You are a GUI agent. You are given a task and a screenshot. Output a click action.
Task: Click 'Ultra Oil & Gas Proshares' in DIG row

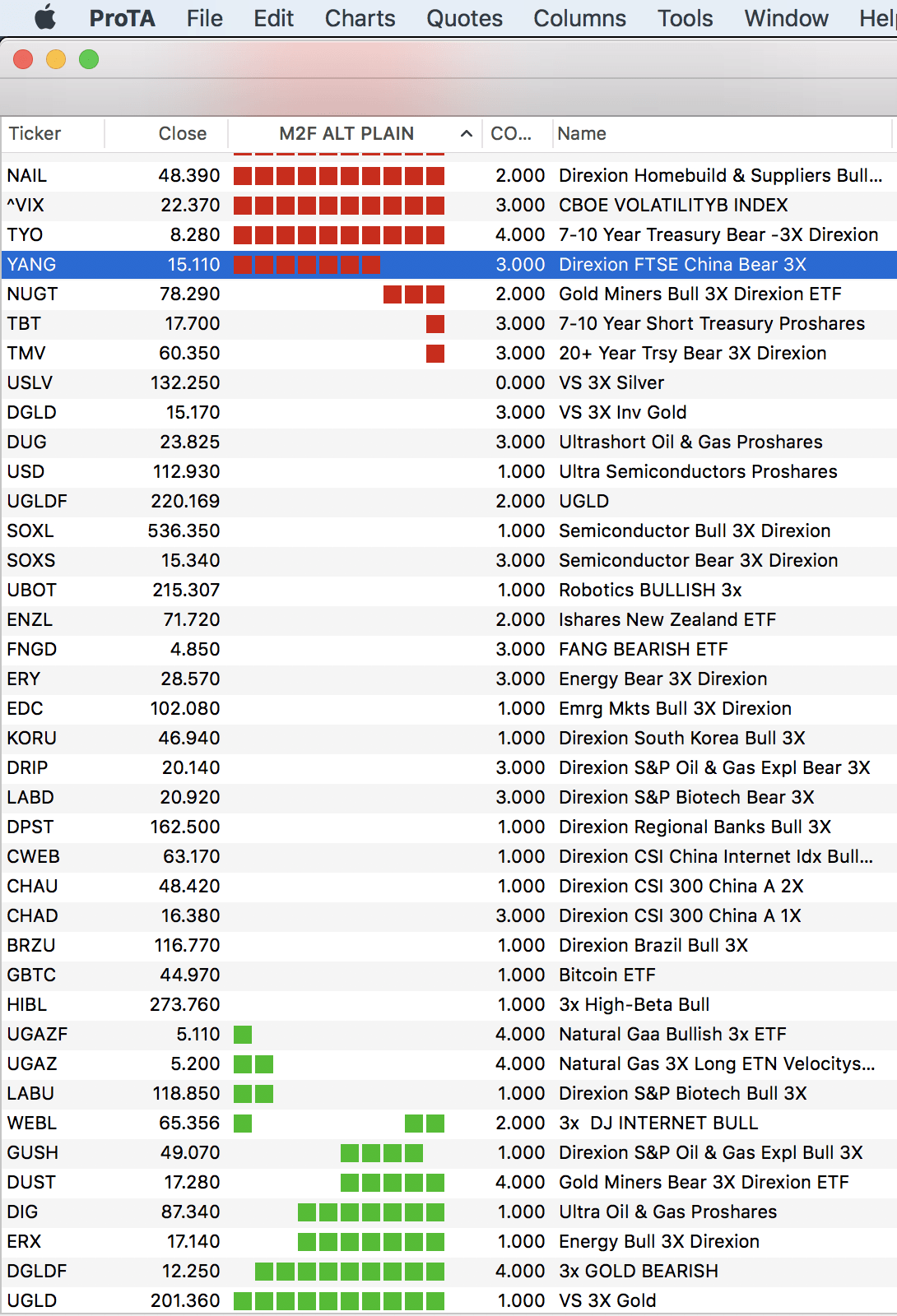pyautogui.click(x=667, y=1212)
